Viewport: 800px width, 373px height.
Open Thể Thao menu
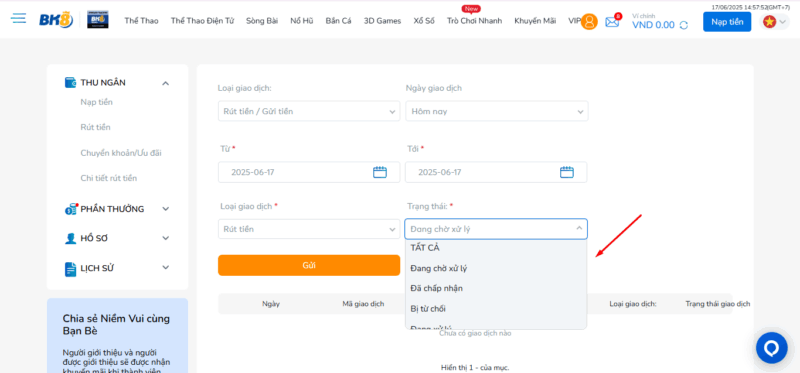(141, 21)
